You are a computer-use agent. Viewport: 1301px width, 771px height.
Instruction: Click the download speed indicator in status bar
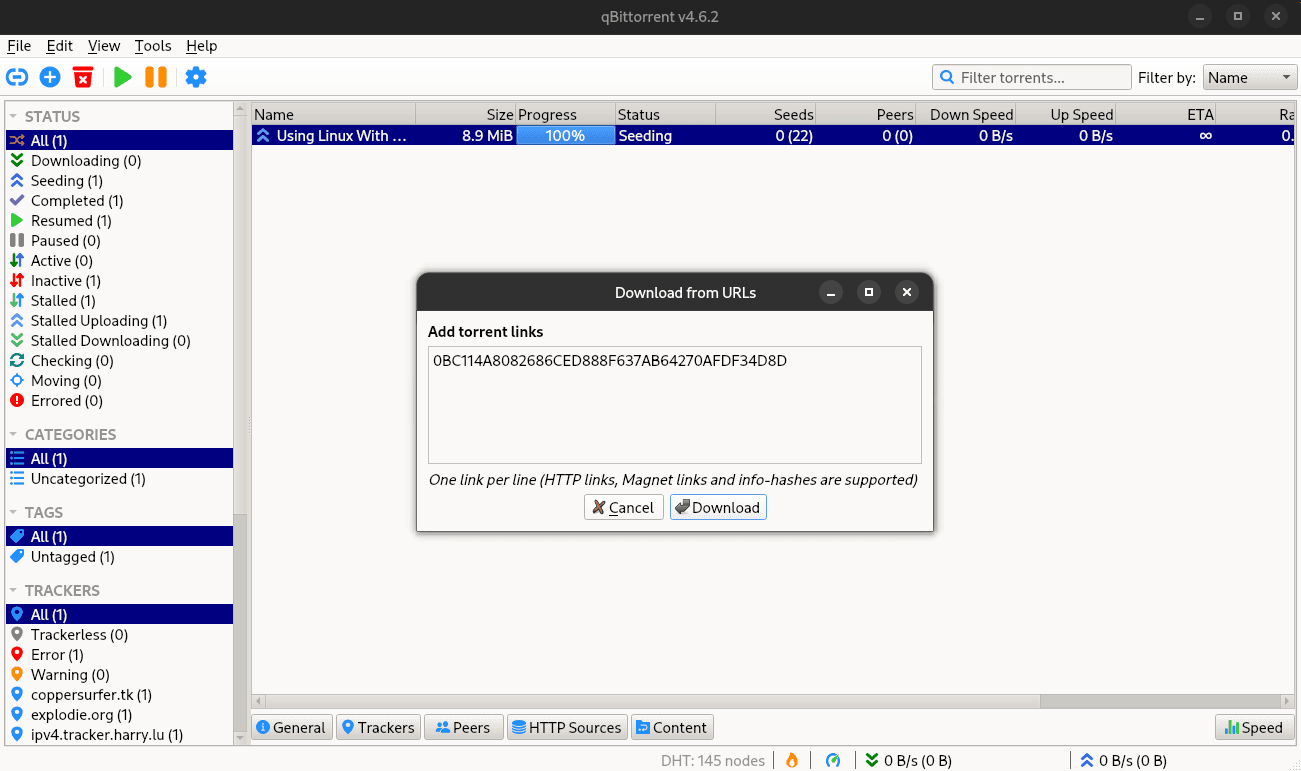pyautogui.click(x=908, y=761)
